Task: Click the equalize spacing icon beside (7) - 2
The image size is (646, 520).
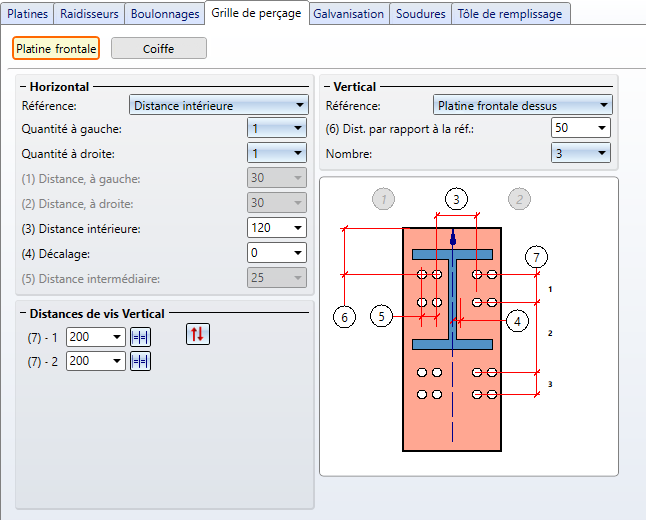Action: 140,361
